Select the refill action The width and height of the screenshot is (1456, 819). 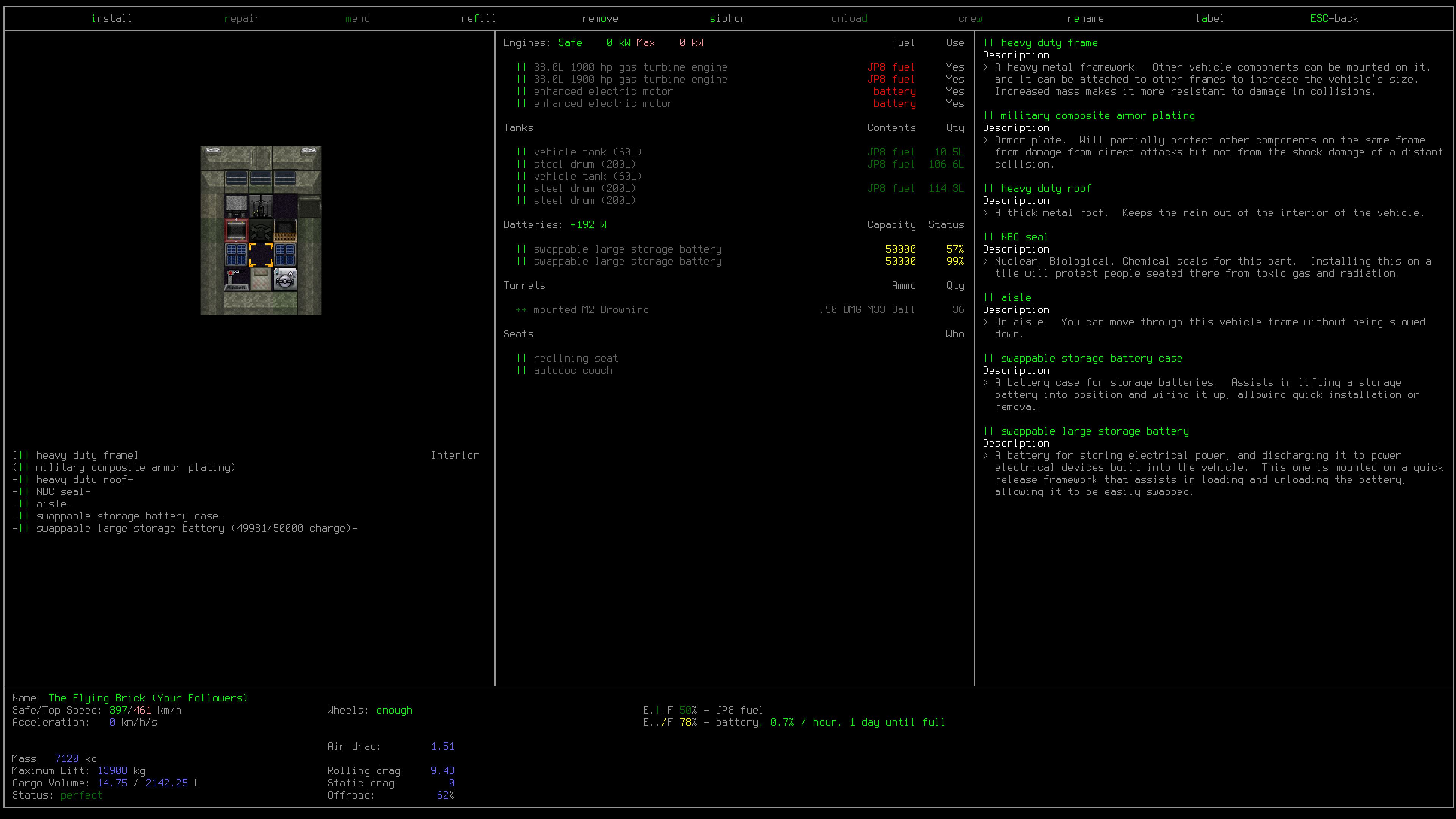478,19
